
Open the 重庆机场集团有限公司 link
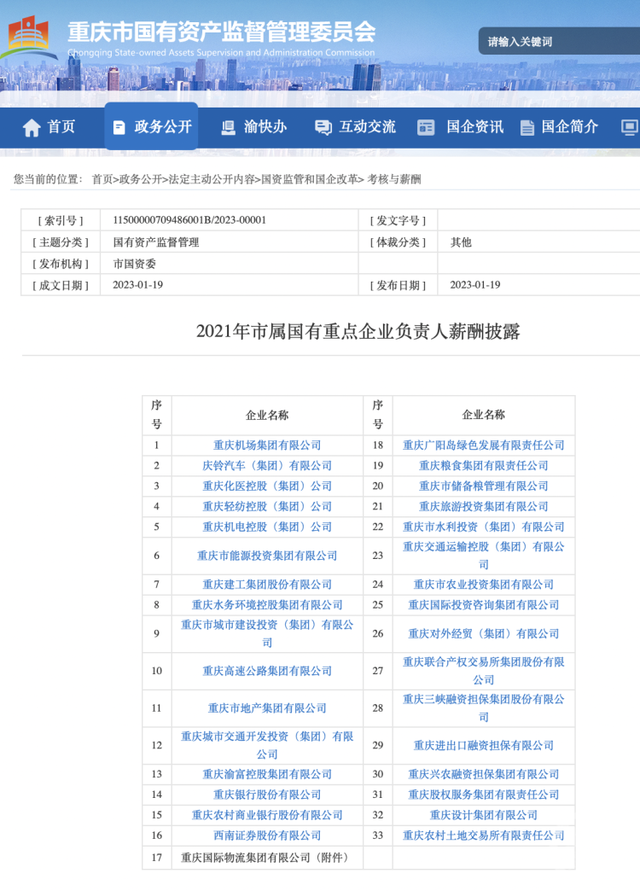coord(267,446)
